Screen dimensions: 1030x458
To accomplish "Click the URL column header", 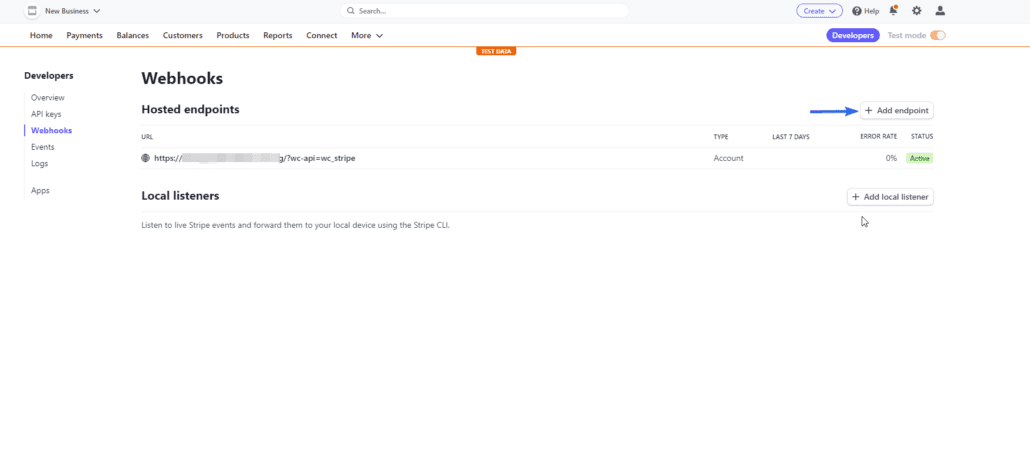I will tap(147, 137).
